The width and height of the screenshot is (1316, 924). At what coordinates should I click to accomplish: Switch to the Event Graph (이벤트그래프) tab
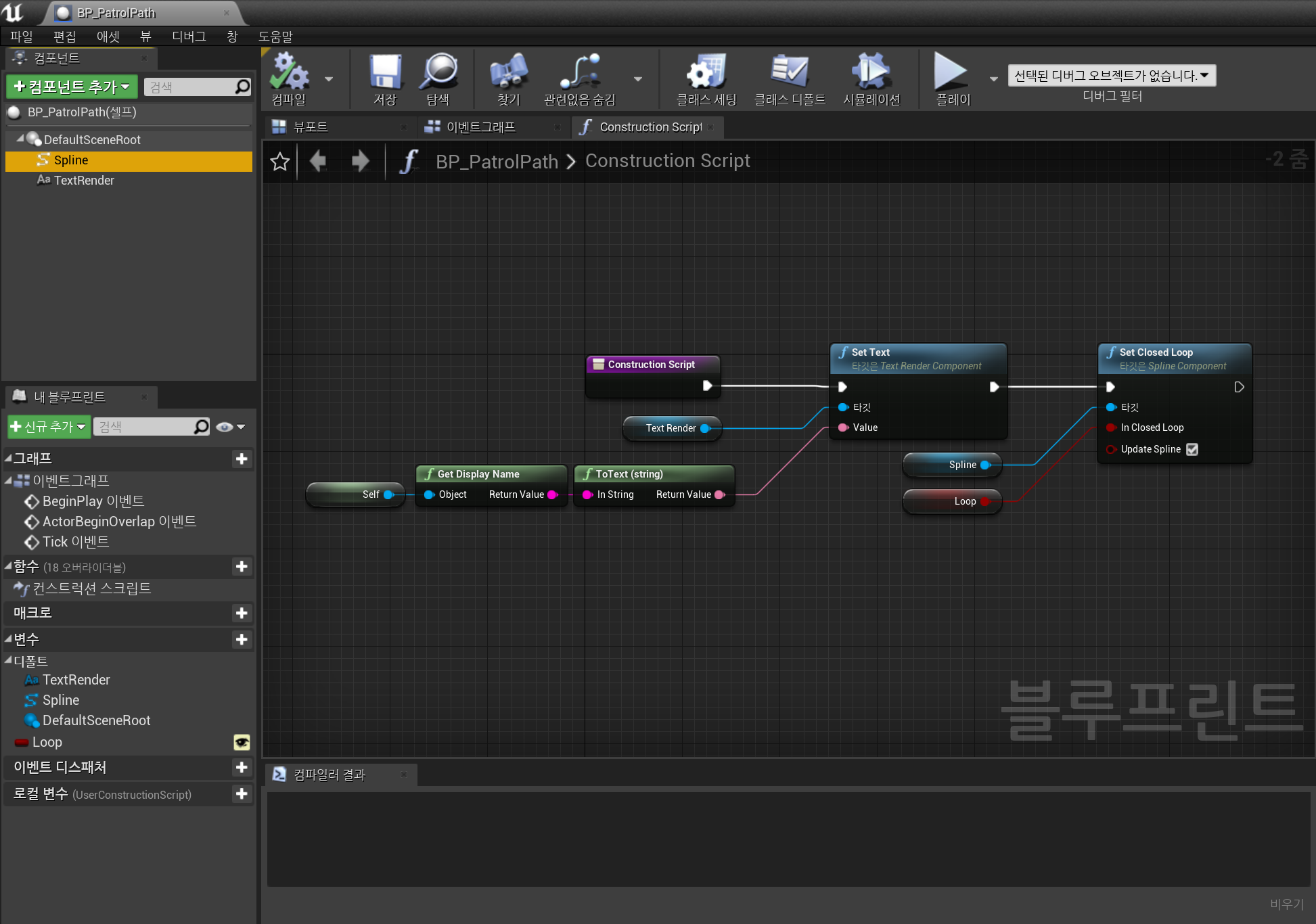(480, 127)
